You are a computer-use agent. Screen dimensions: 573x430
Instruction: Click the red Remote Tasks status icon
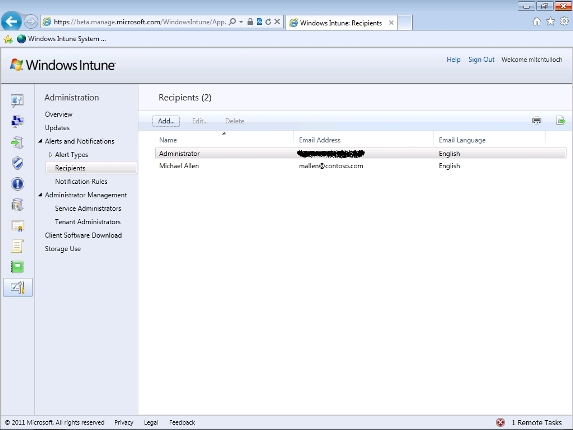500,422
